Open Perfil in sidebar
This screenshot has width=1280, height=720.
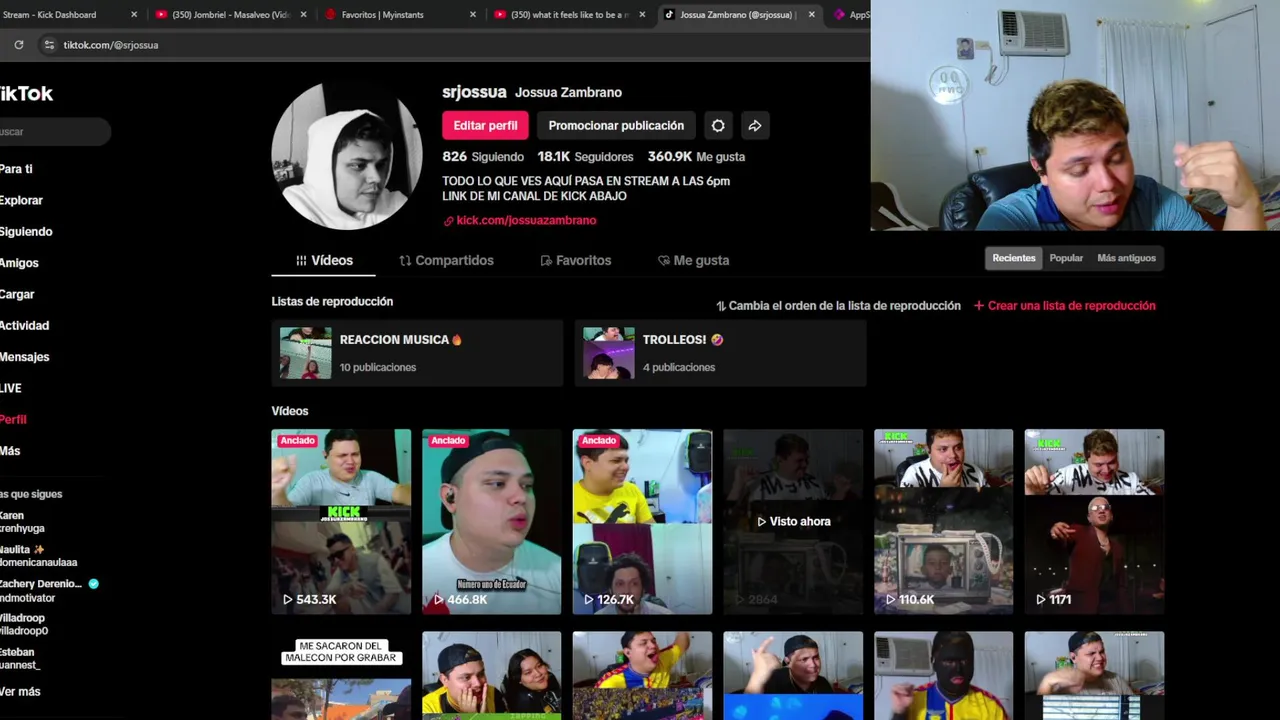[14, 420]
